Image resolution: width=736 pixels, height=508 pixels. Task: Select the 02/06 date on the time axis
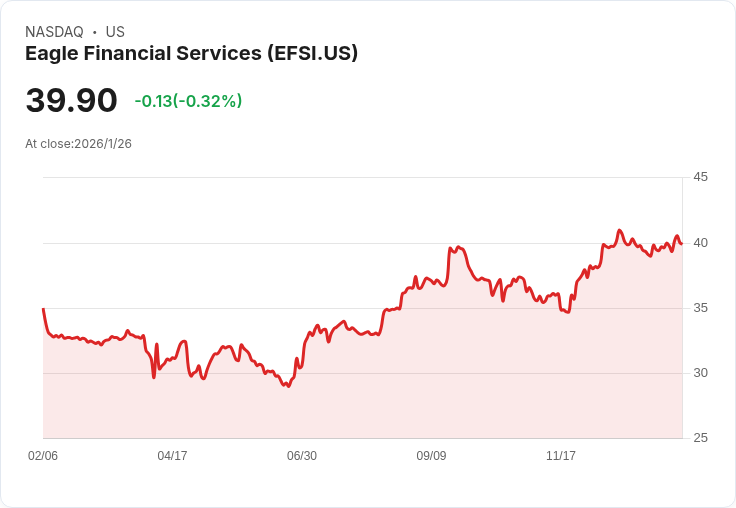pyautogui.click(x=43, y=455)
